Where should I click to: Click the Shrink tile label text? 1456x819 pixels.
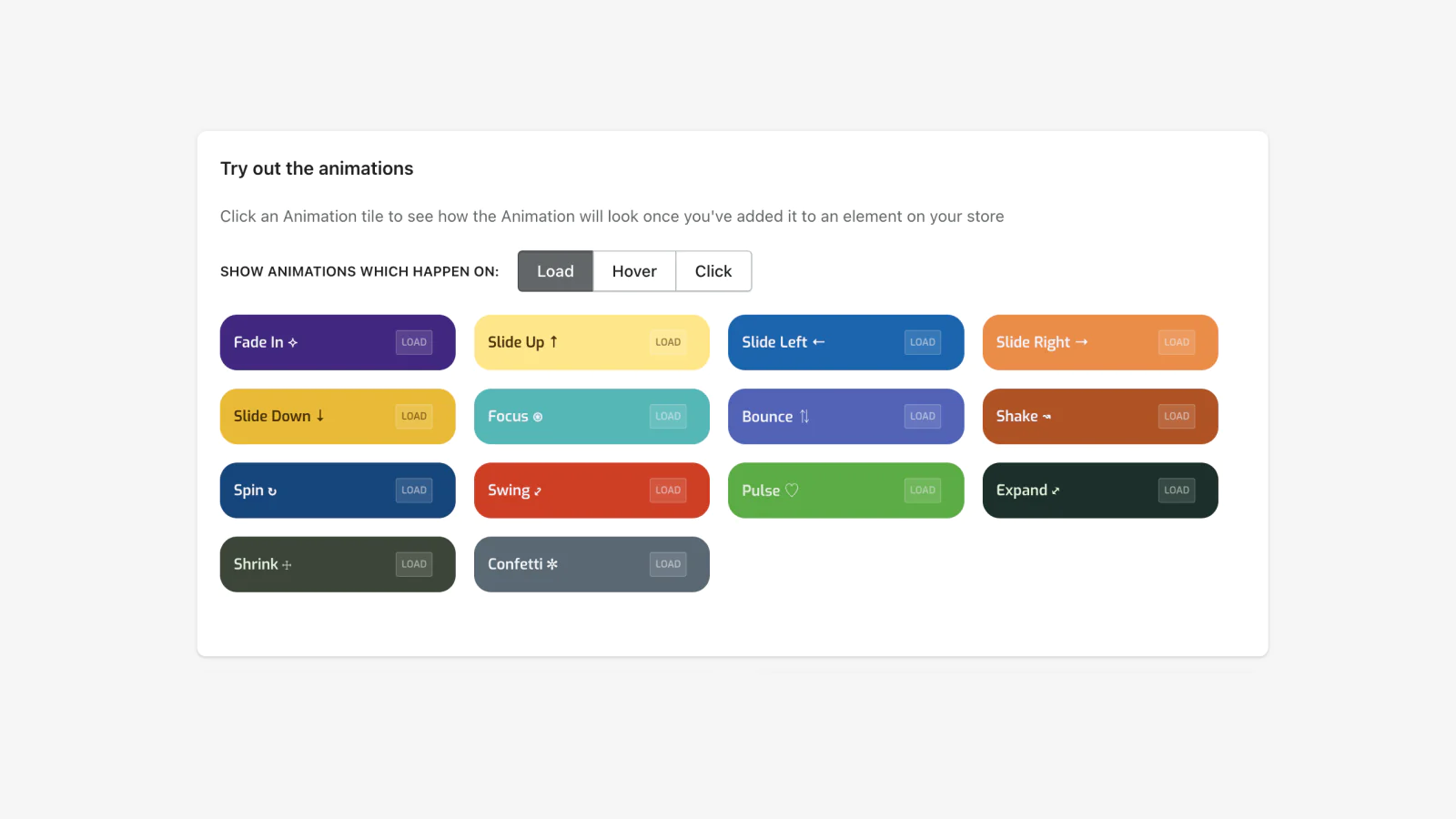pos(256,564)
